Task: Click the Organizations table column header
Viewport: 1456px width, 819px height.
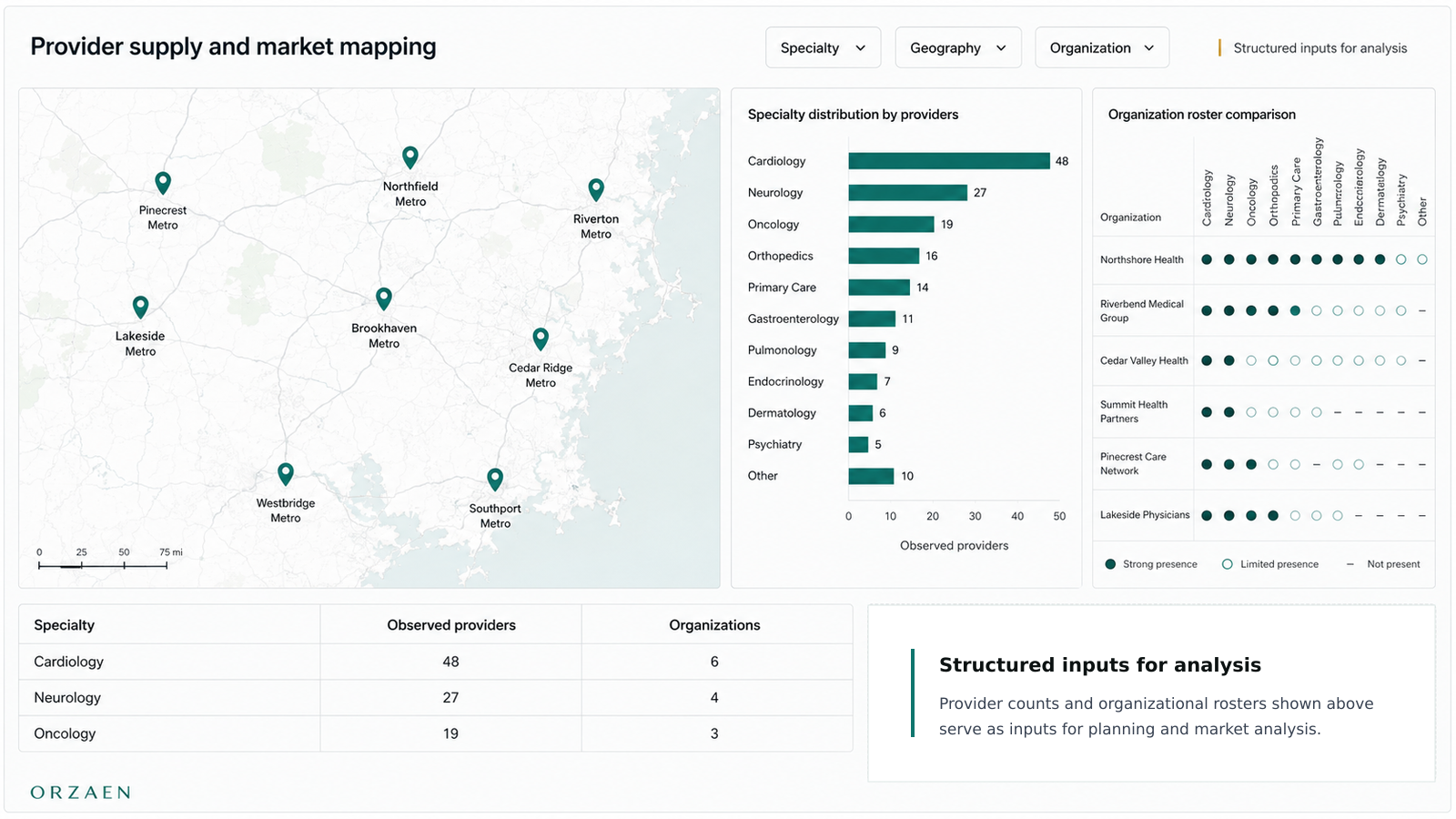Action: (x=714, y=625)
